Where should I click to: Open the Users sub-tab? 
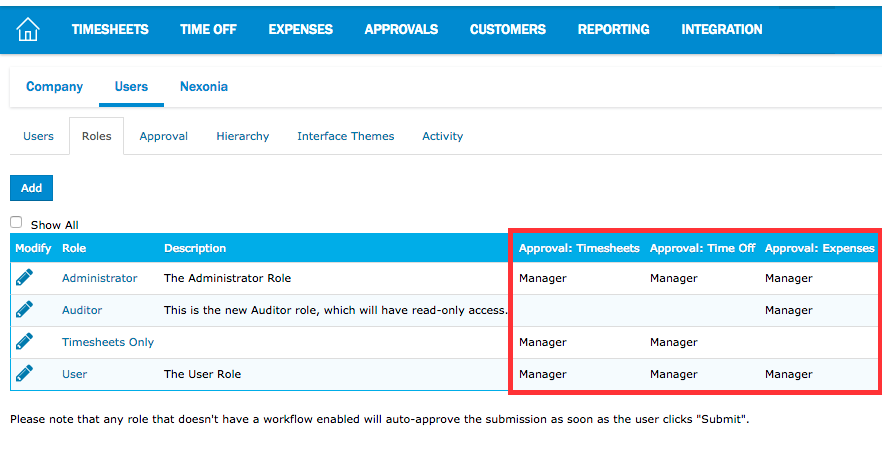coord(38,136)
